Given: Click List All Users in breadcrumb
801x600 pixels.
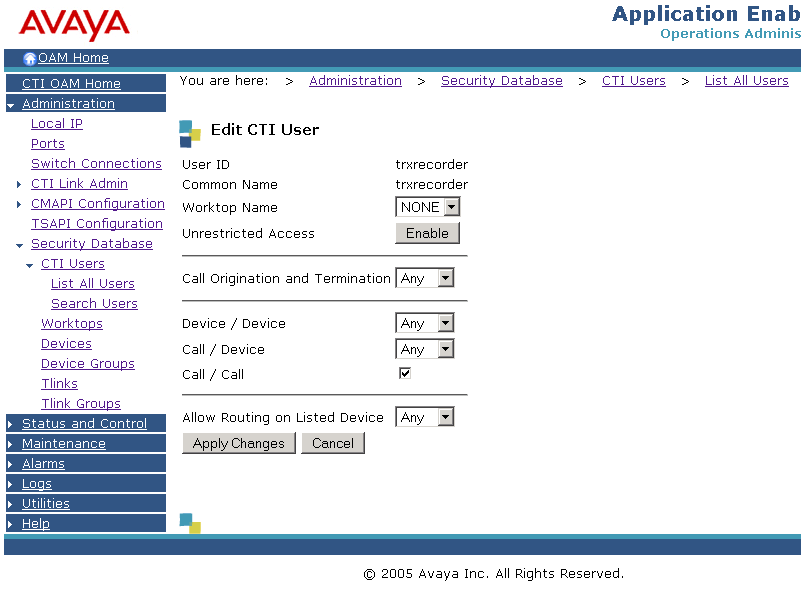Looking at the screenshot, I should pyautogui.click(x=746, y=81).
